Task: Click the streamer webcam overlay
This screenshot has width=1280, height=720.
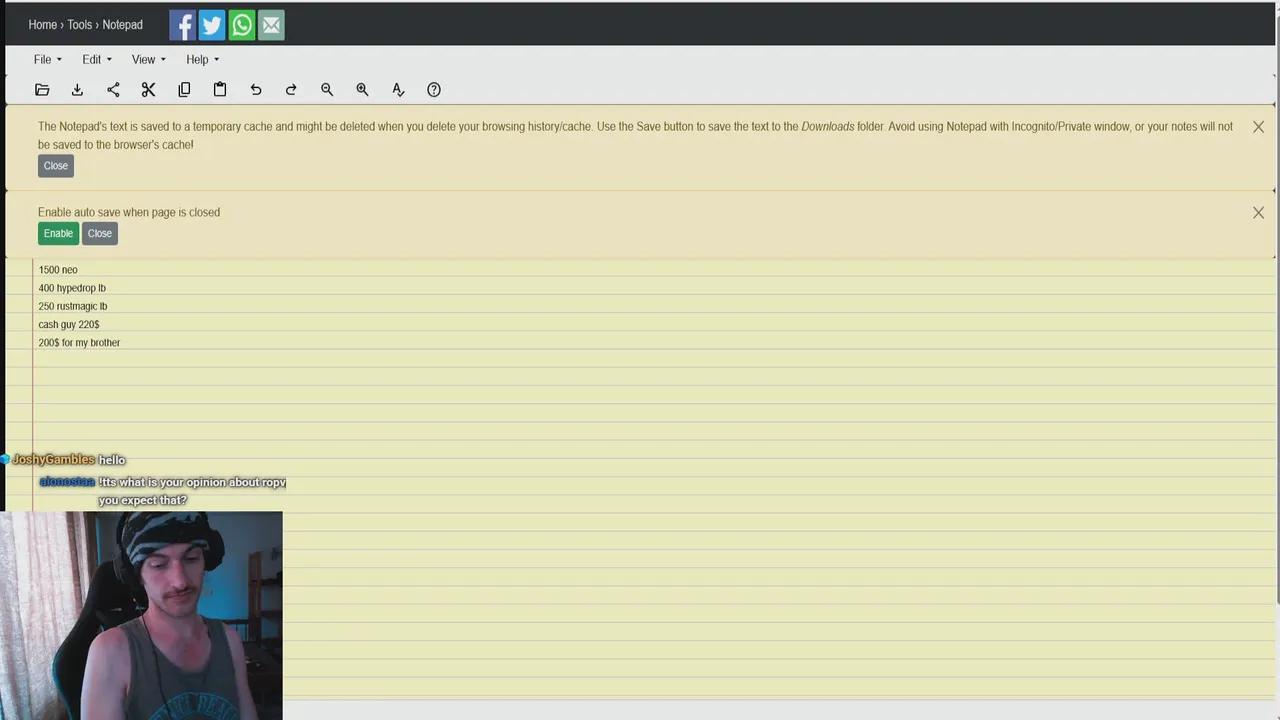Action: click(141, 616)
